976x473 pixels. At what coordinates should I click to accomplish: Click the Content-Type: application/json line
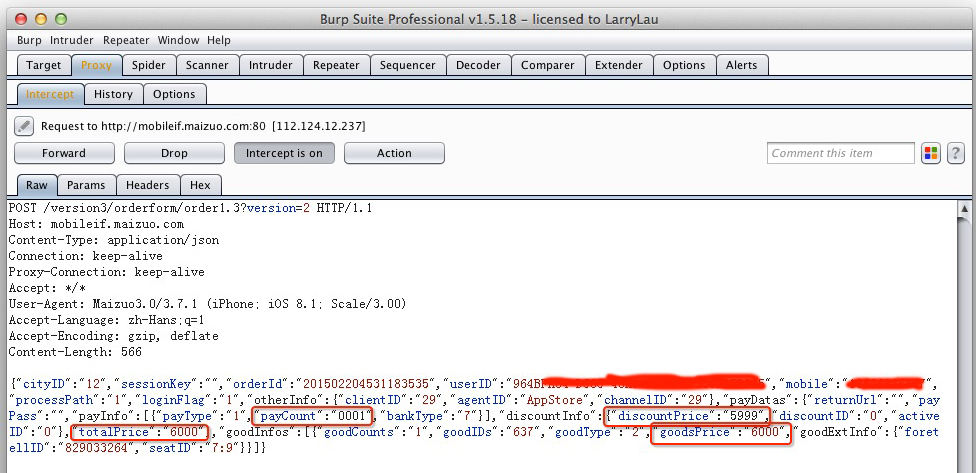114,240
